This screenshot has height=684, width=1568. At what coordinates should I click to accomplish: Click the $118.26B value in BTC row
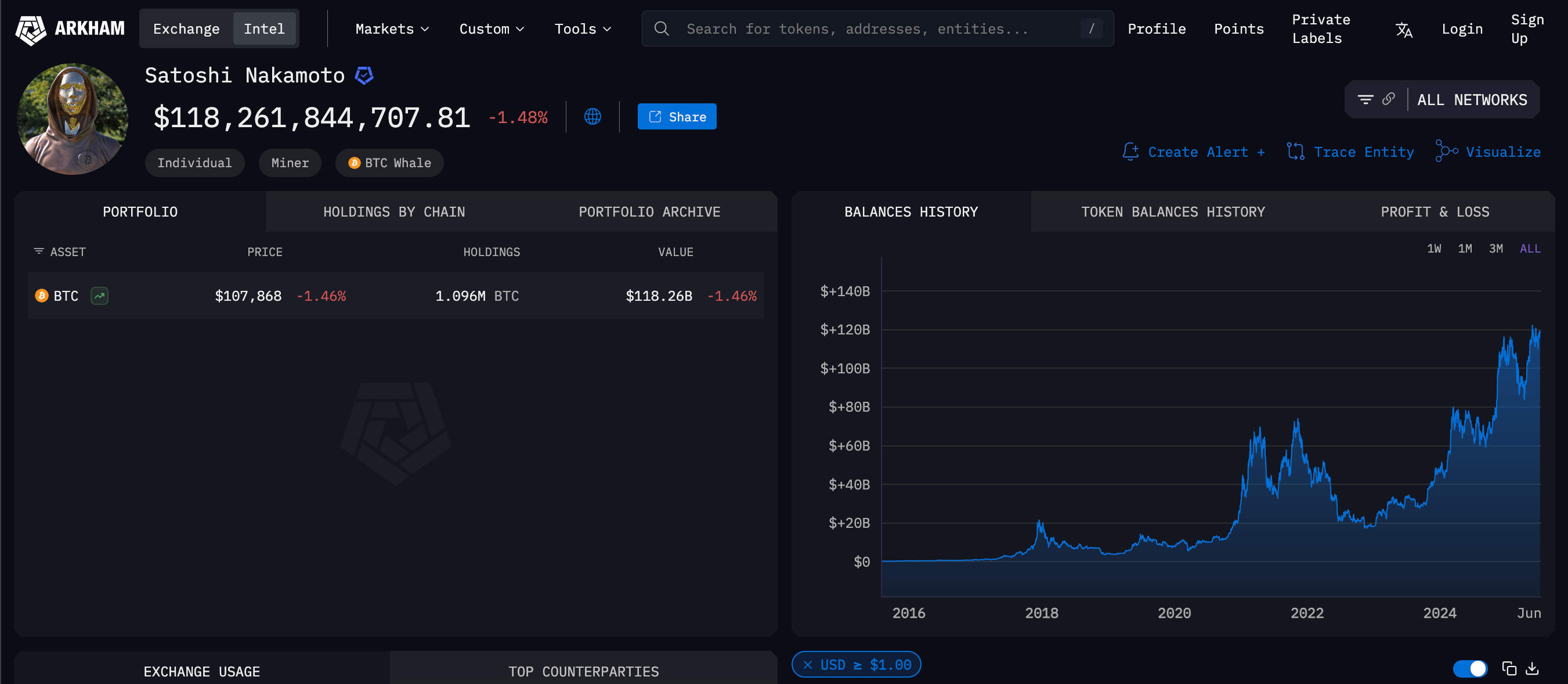coord(659,296)
